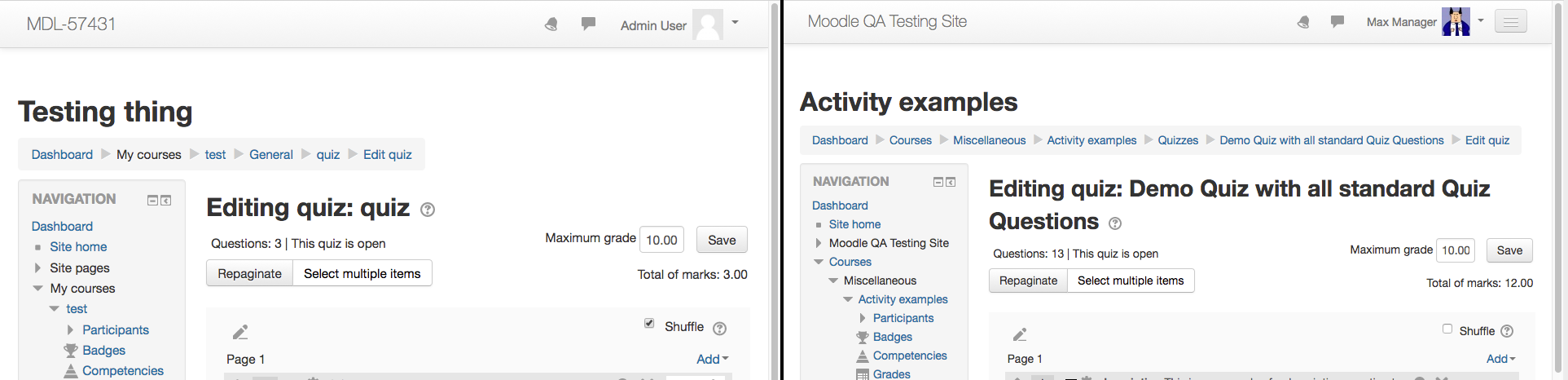Click Max Manager avatar picture

1456,22
